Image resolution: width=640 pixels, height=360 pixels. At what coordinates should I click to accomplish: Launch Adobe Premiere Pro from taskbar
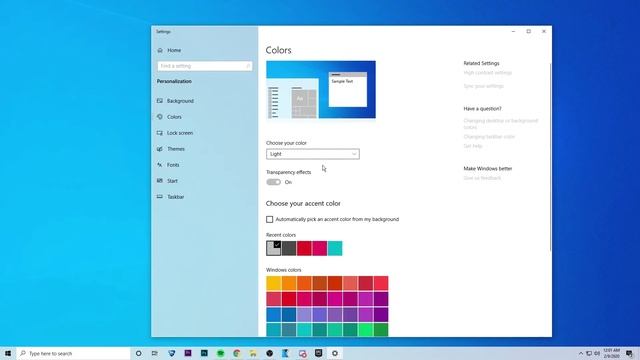tap(188, 353)
